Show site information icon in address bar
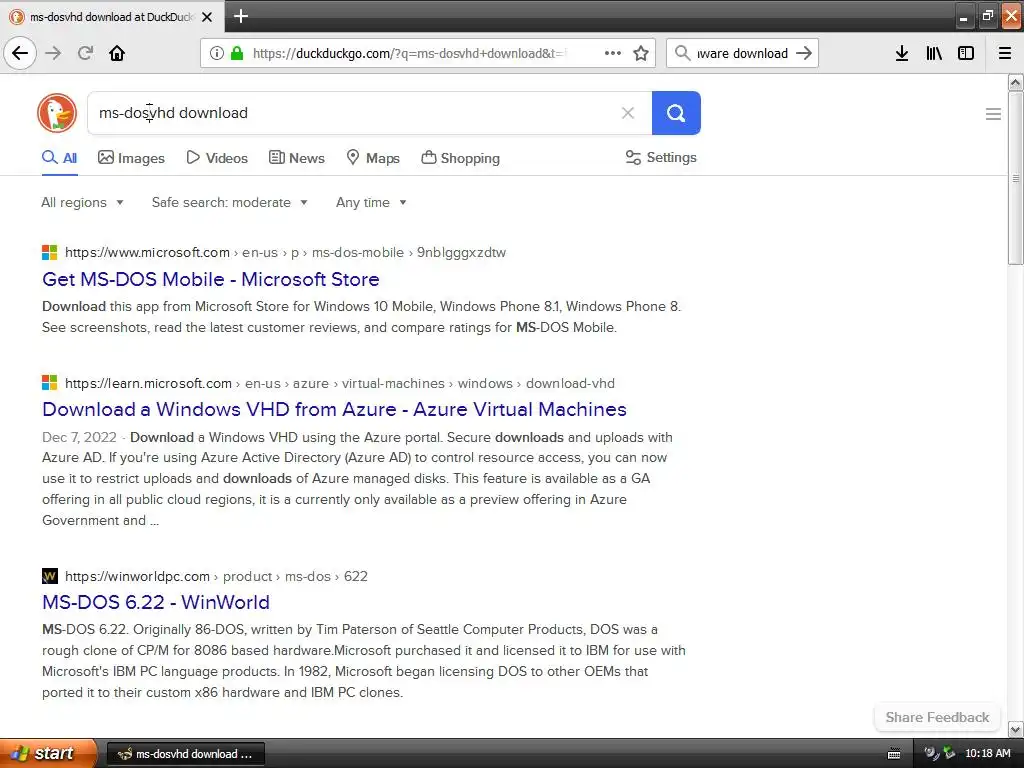1024x768 pixels. coord(217,53)
